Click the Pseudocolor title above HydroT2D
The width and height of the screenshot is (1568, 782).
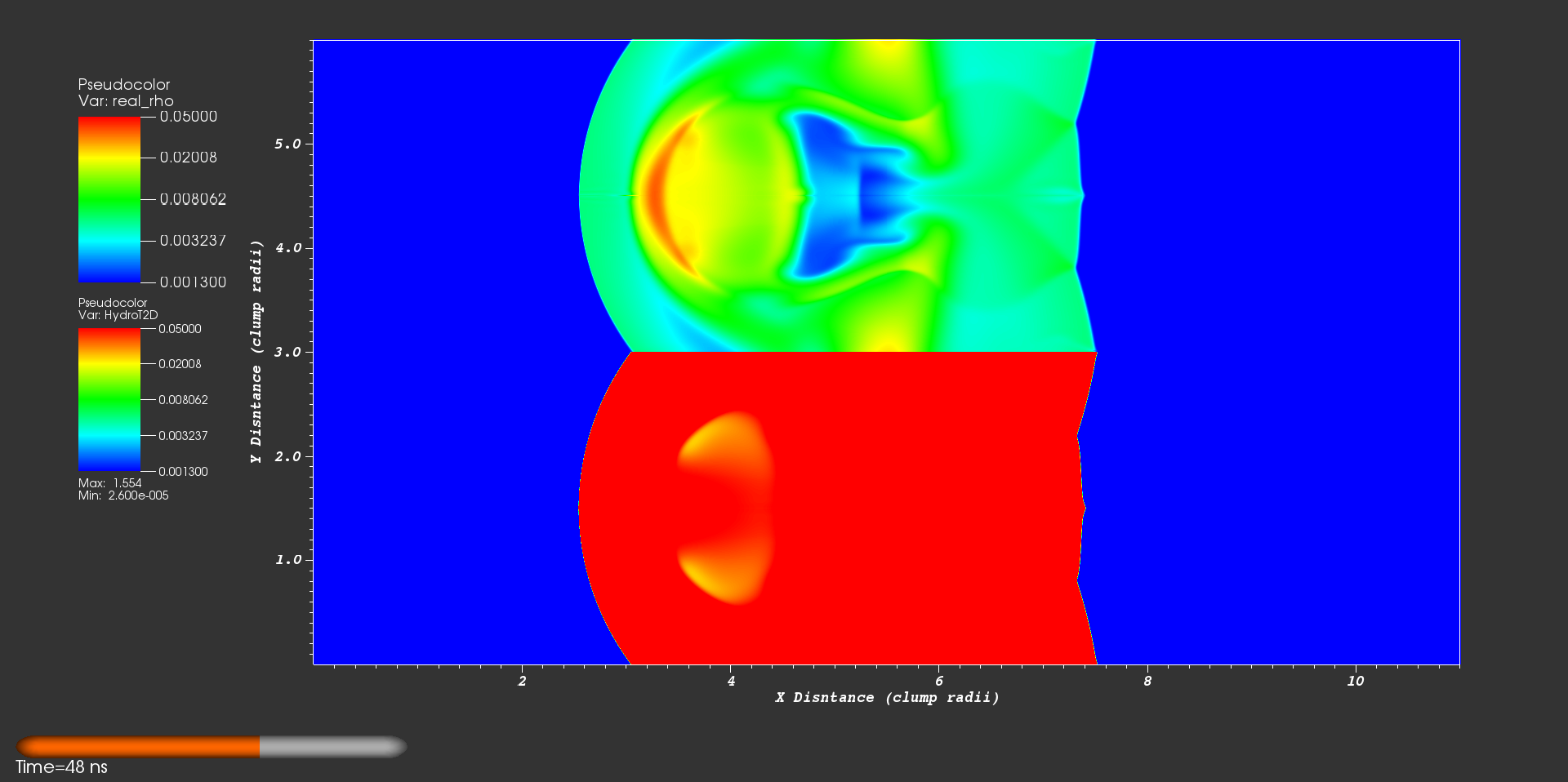point(113,303)
